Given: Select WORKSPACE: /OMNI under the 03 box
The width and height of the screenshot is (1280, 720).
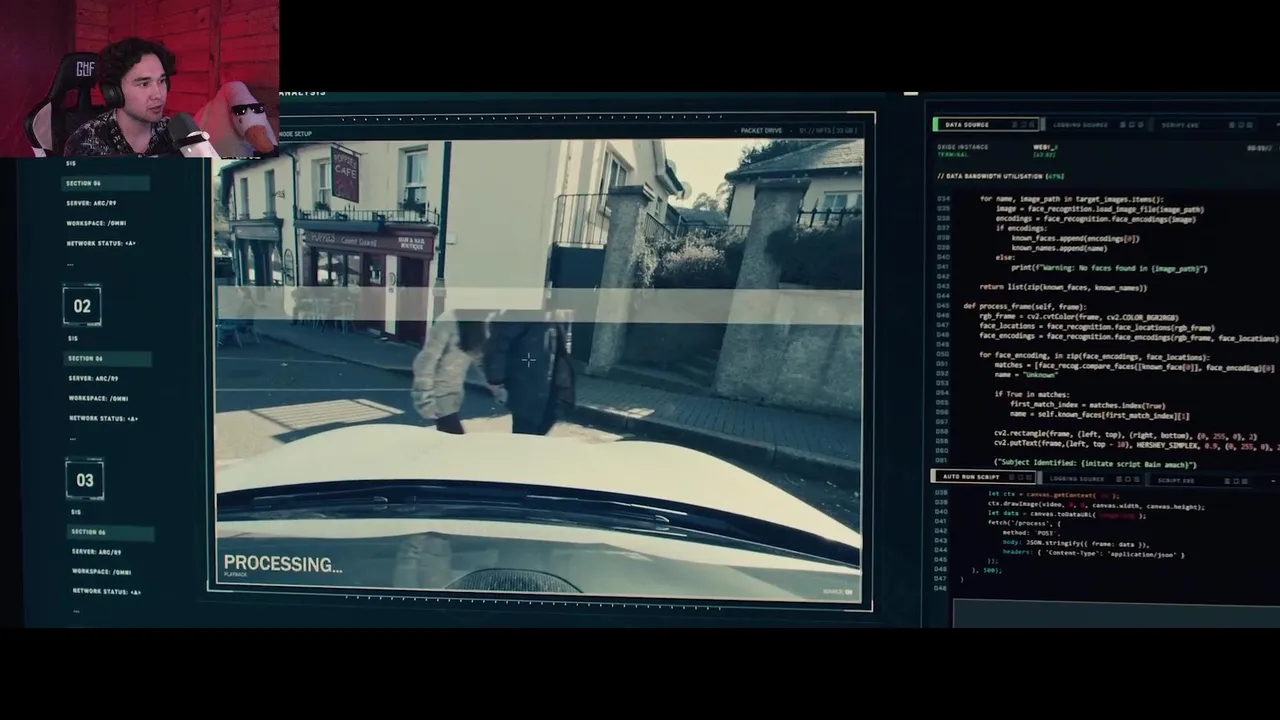Looking at the screenshot, I should pos(102,572).
